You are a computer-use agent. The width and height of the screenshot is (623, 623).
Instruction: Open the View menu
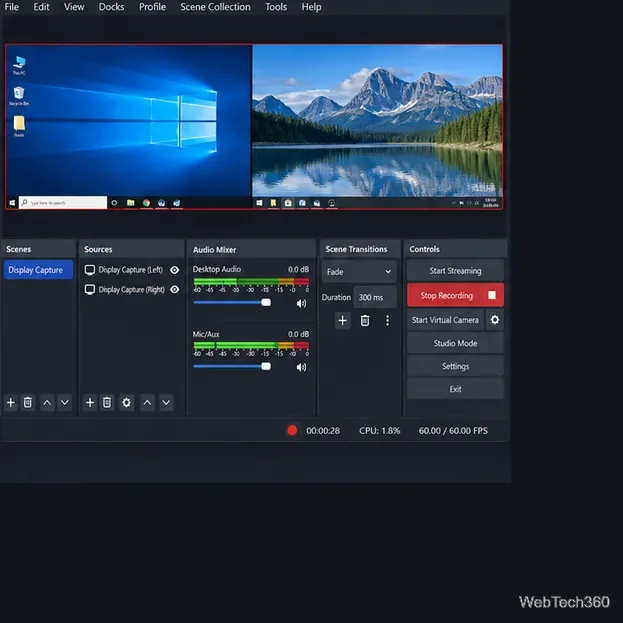(74, 7)
